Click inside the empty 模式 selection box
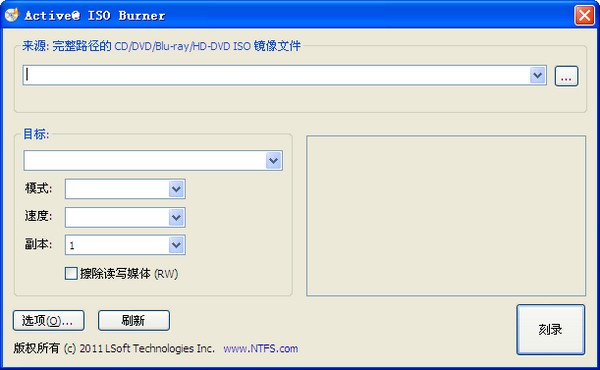This screenshot has height=370, width=600. [117, 189]
